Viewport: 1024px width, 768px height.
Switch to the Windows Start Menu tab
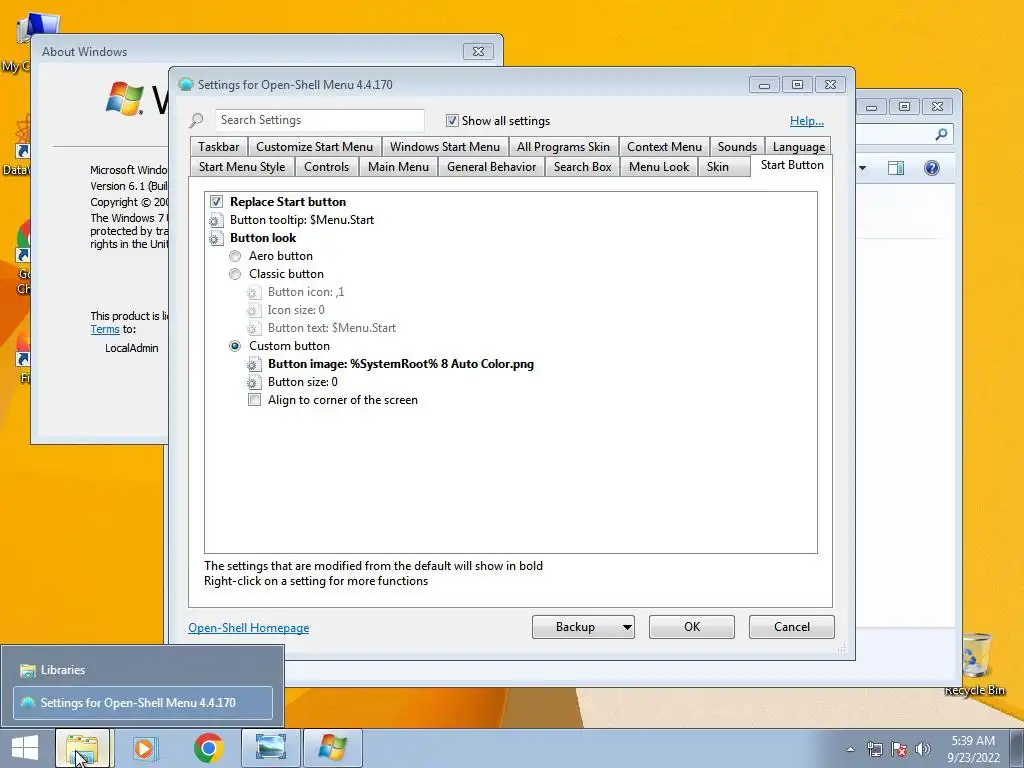(x=445, y=147)
